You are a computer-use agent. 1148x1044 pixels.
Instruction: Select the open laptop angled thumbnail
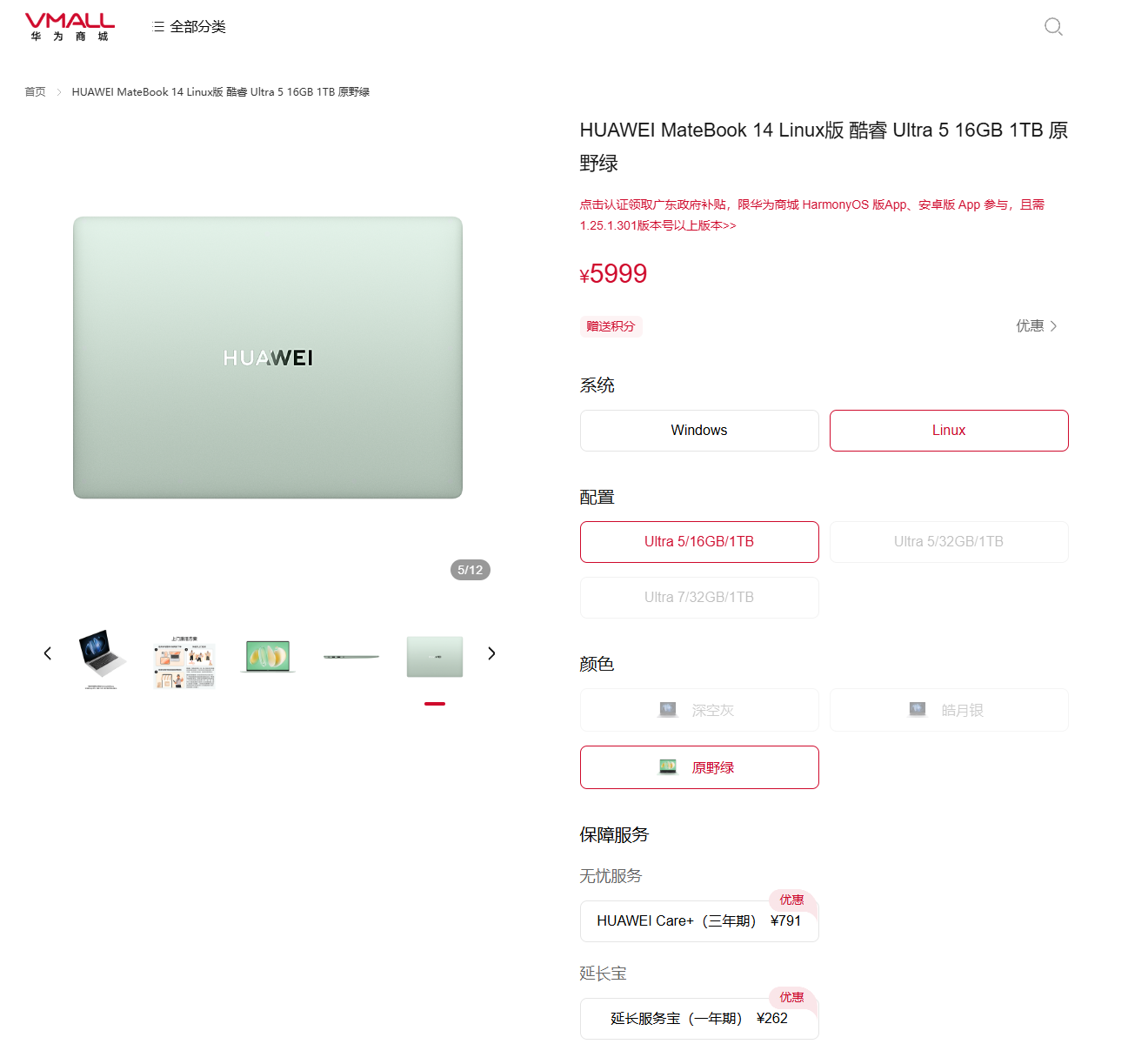[102, 658]
